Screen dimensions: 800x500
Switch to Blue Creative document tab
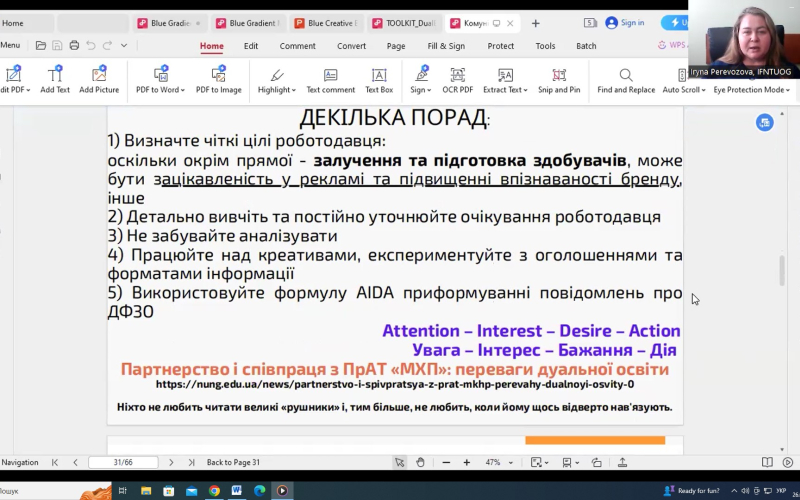(x=326, y=23)
